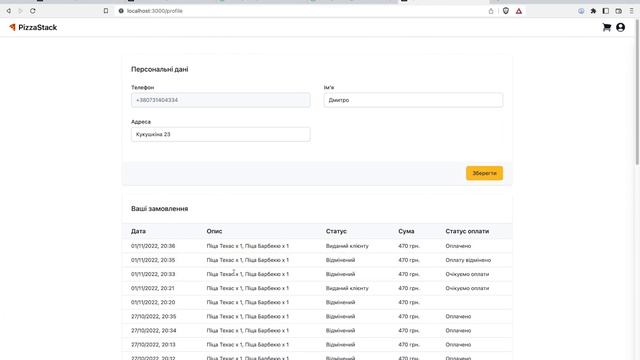The height and width of the screenshot is (360, 640).
Task: Click the Brave rewards triangle icon
Action: pyautogui.click(x=519, y=11)
